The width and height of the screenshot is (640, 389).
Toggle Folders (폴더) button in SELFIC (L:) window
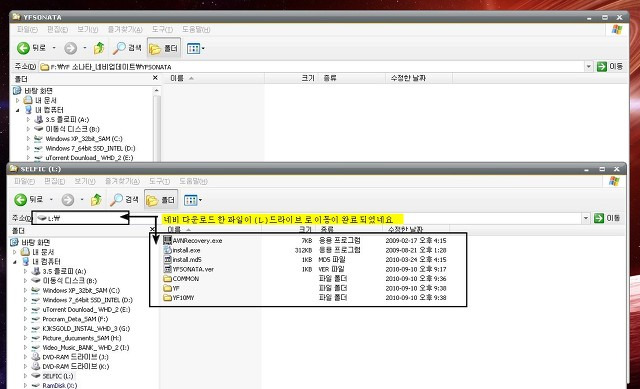[161, 200]
